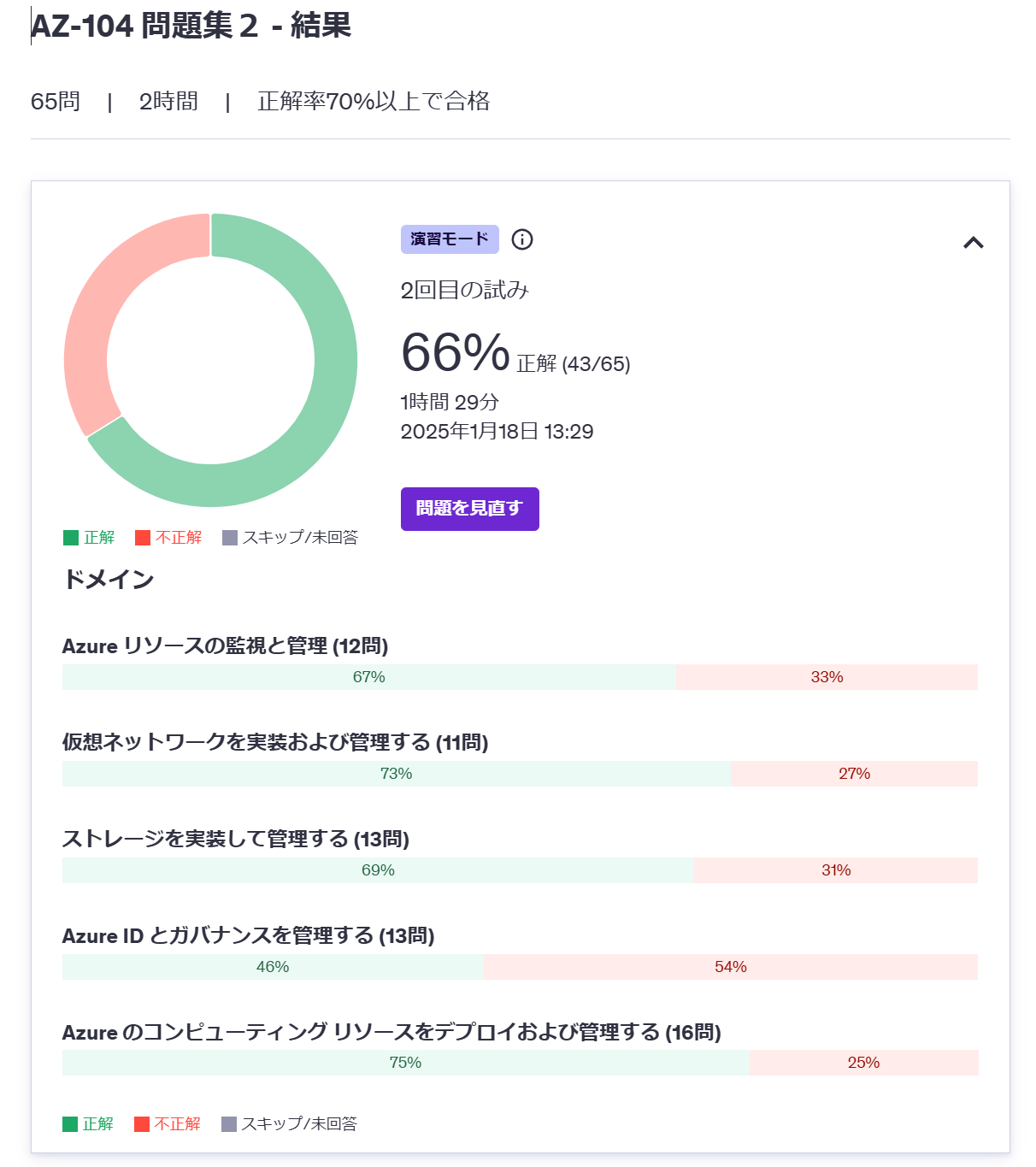This screenshot has width=1036, height=1167.
Task: Click the 46% correct bar for Azure ID とガバナンス
Action: click(273, 967)
